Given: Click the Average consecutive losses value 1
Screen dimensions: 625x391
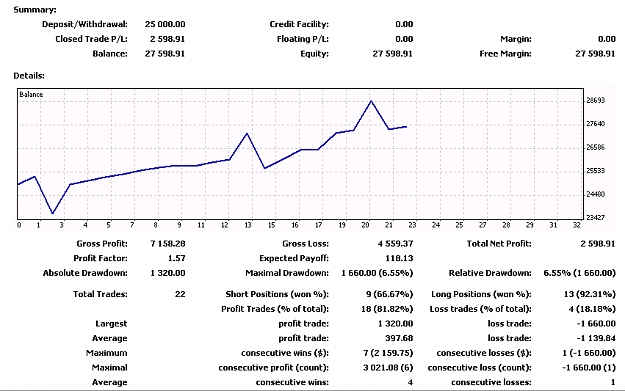Looking at the screenshot, I should tap(613, 382).
